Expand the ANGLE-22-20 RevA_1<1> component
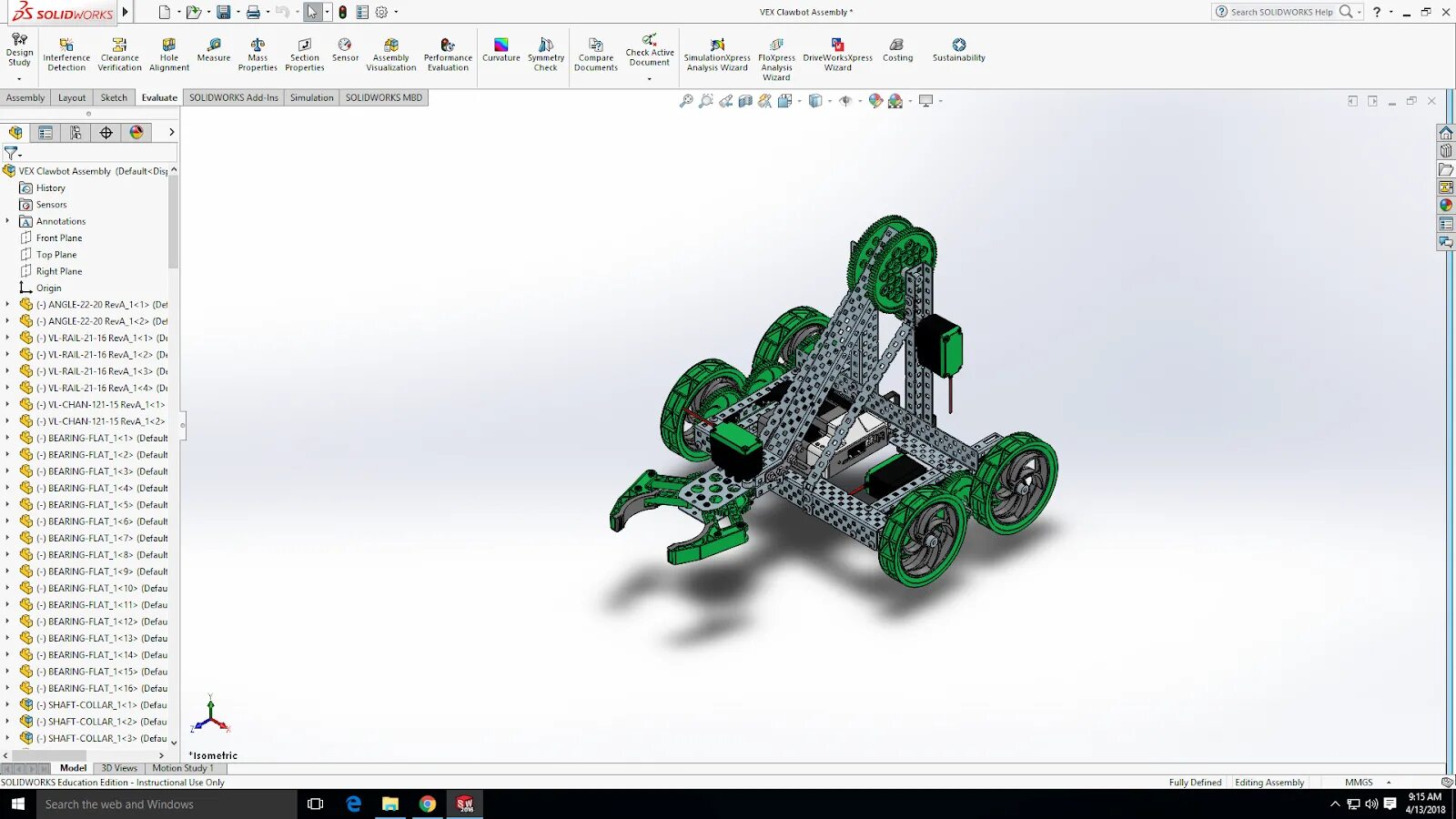 7,305
